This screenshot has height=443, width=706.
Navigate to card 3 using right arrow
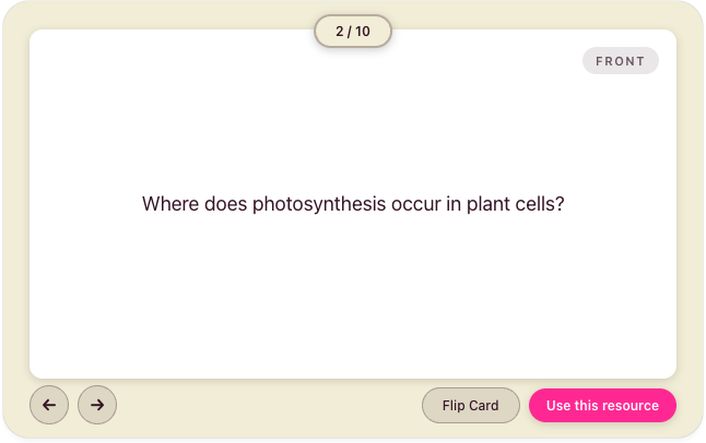(x=97, y=405)
